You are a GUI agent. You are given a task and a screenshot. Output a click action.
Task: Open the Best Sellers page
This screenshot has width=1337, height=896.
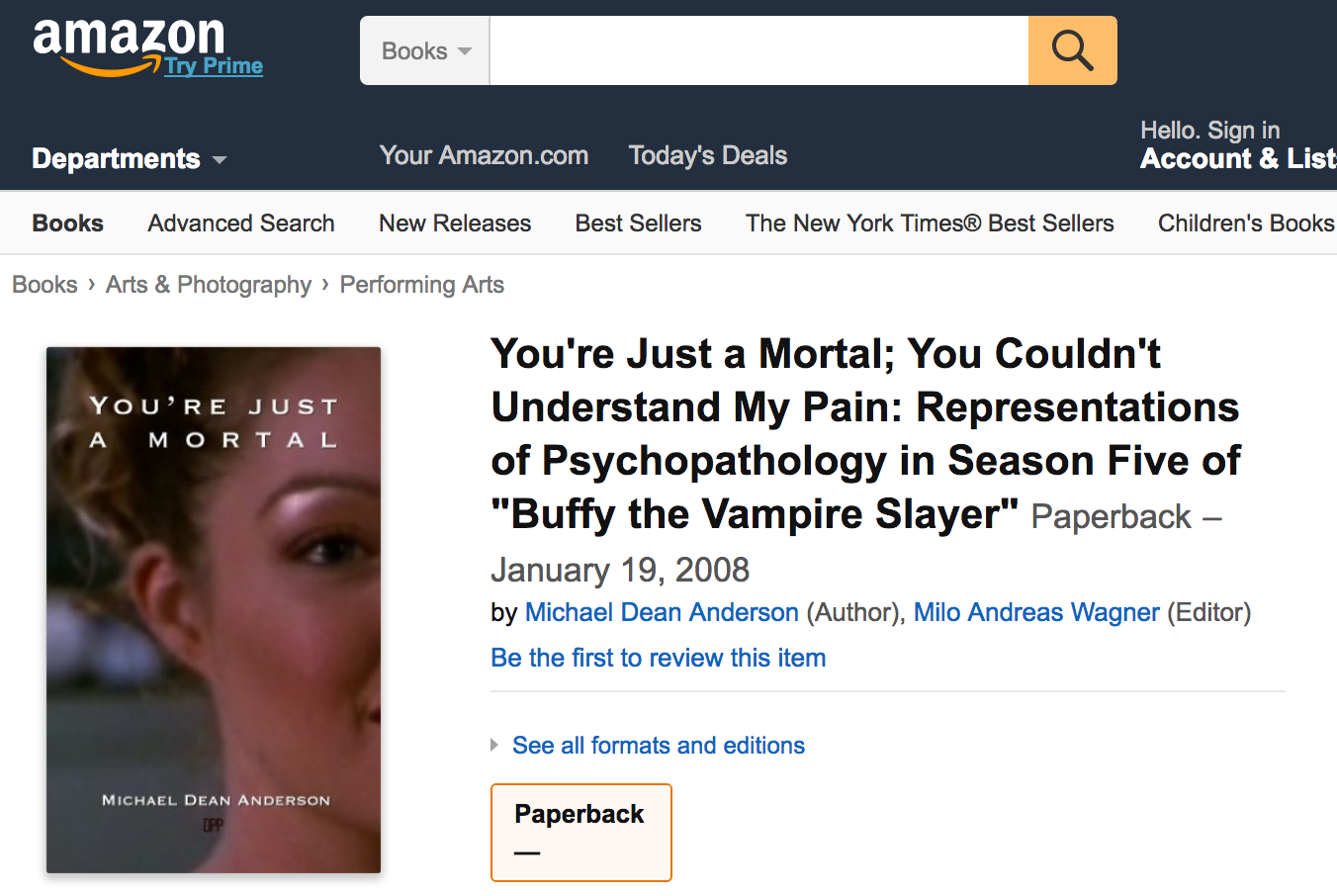[639, 224]
